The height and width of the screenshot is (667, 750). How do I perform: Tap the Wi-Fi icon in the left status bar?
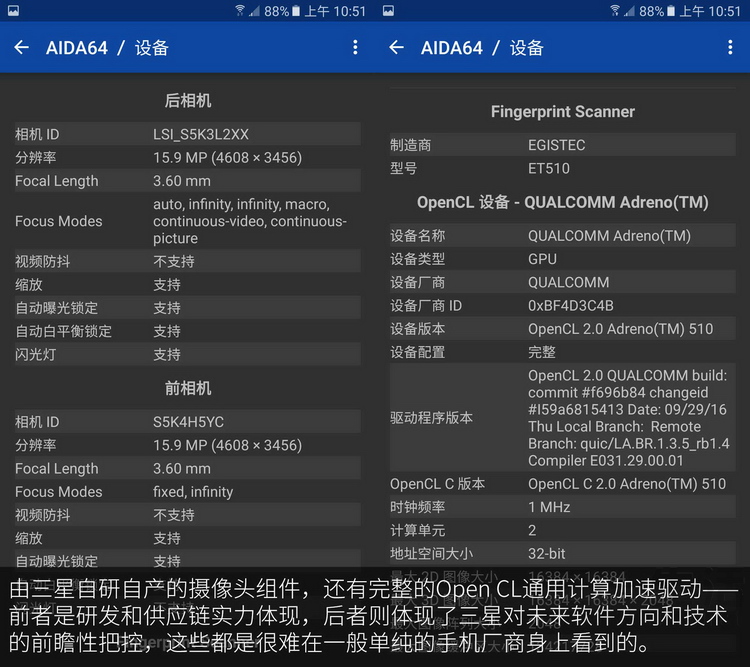click(240, 10)
